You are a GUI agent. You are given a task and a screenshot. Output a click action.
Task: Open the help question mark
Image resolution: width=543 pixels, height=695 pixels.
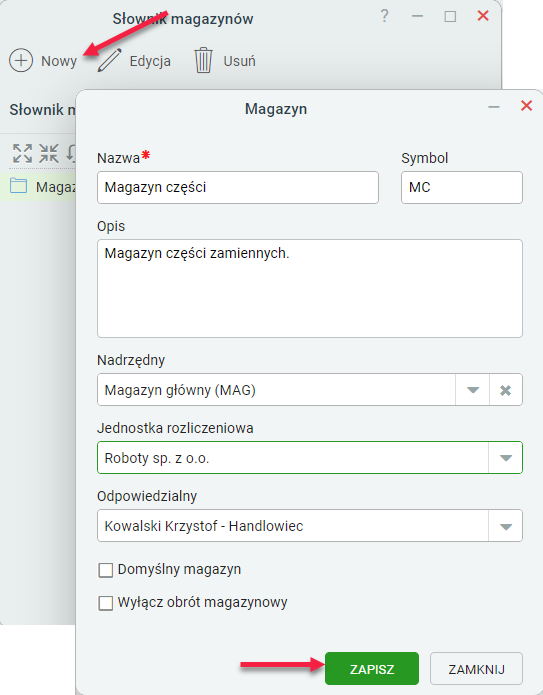384,16
